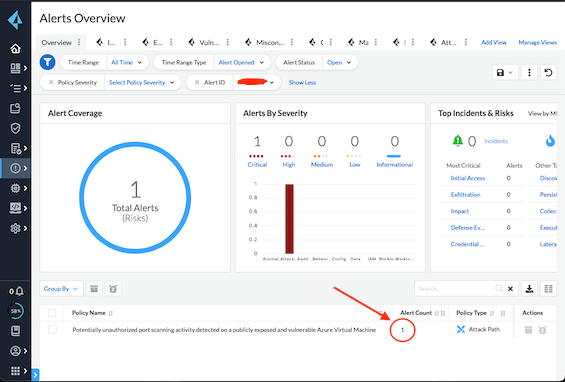
Task: Sort by Policy Type column
Action: tap(492, 313)
